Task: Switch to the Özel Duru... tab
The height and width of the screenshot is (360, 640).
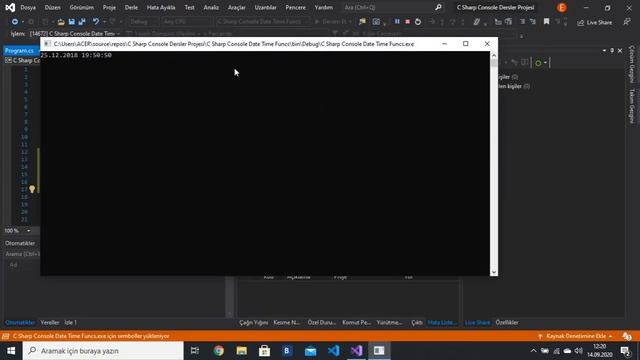Action: [322, 322]
